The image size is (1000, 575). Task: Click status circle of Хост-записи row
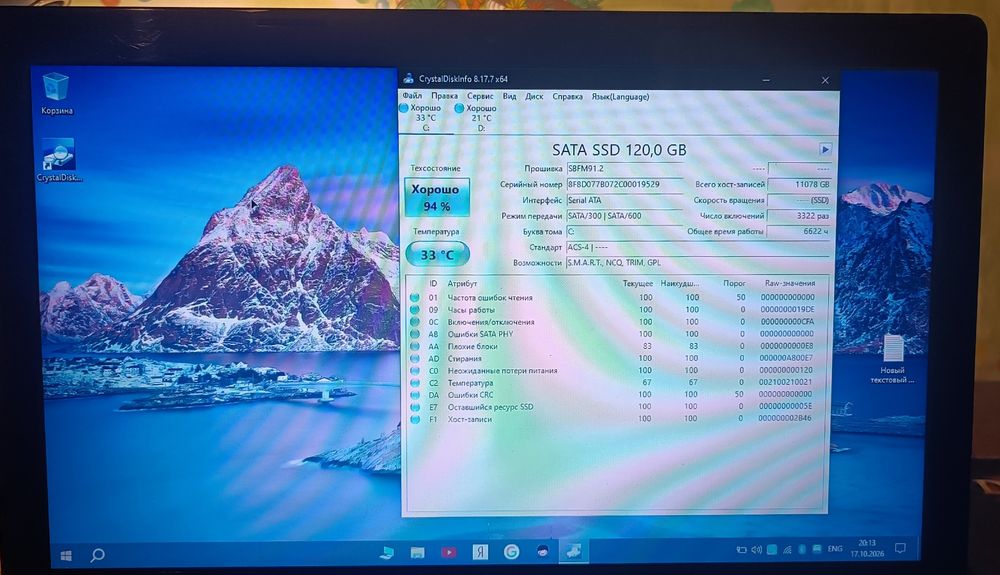(x=415, y=419)
